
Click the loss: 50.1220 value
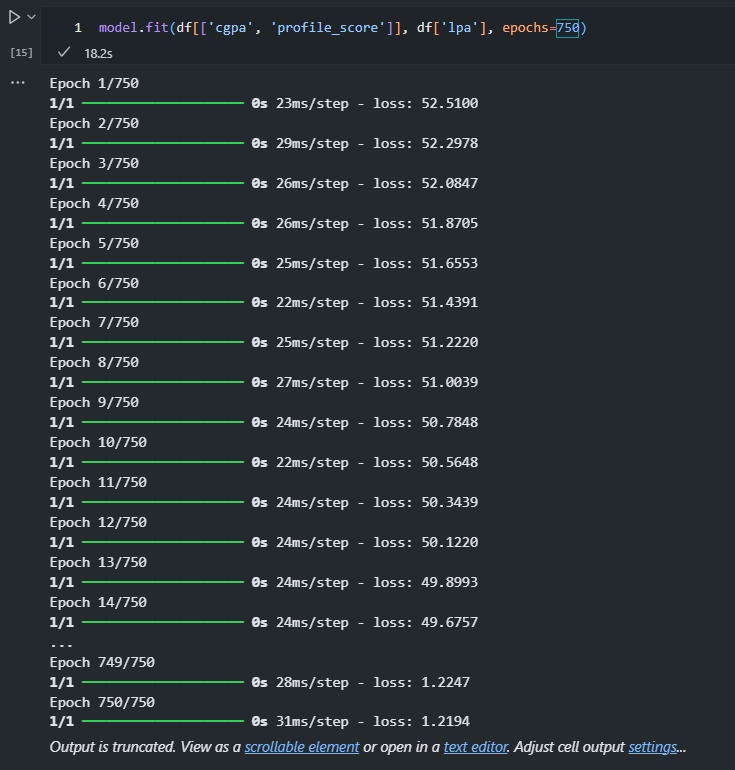tap(426, 543)
